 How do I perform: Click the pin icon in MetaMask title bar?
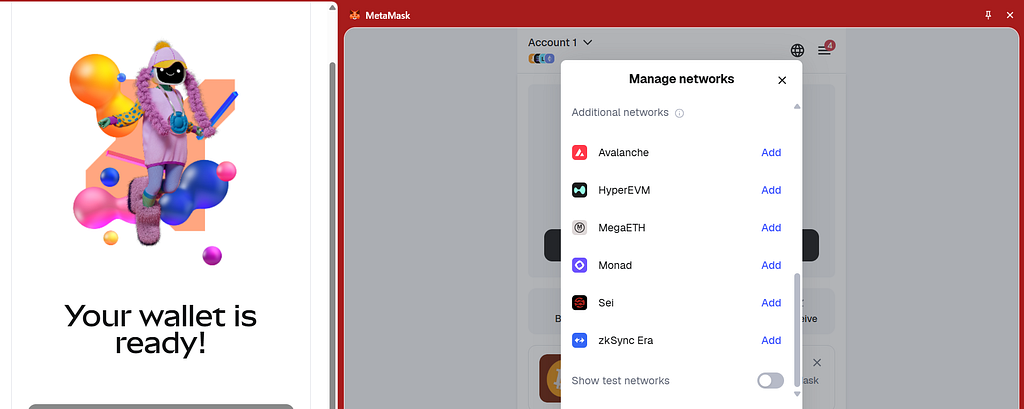pyautogui.click(x=988, y=15)
